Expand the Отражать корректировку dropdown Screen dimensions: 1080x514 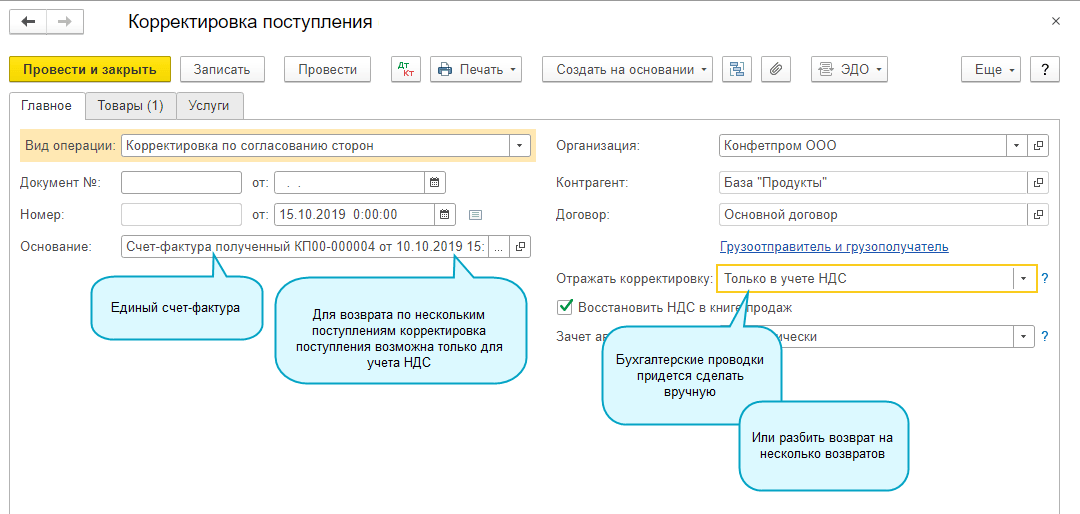(1023, 279)
